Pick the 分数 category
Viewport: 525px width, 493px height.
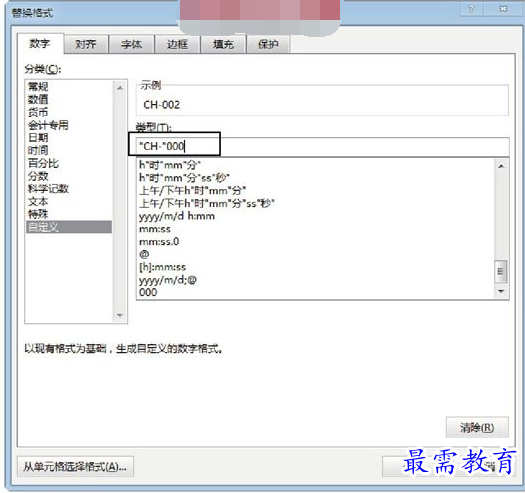click(69, 176)
